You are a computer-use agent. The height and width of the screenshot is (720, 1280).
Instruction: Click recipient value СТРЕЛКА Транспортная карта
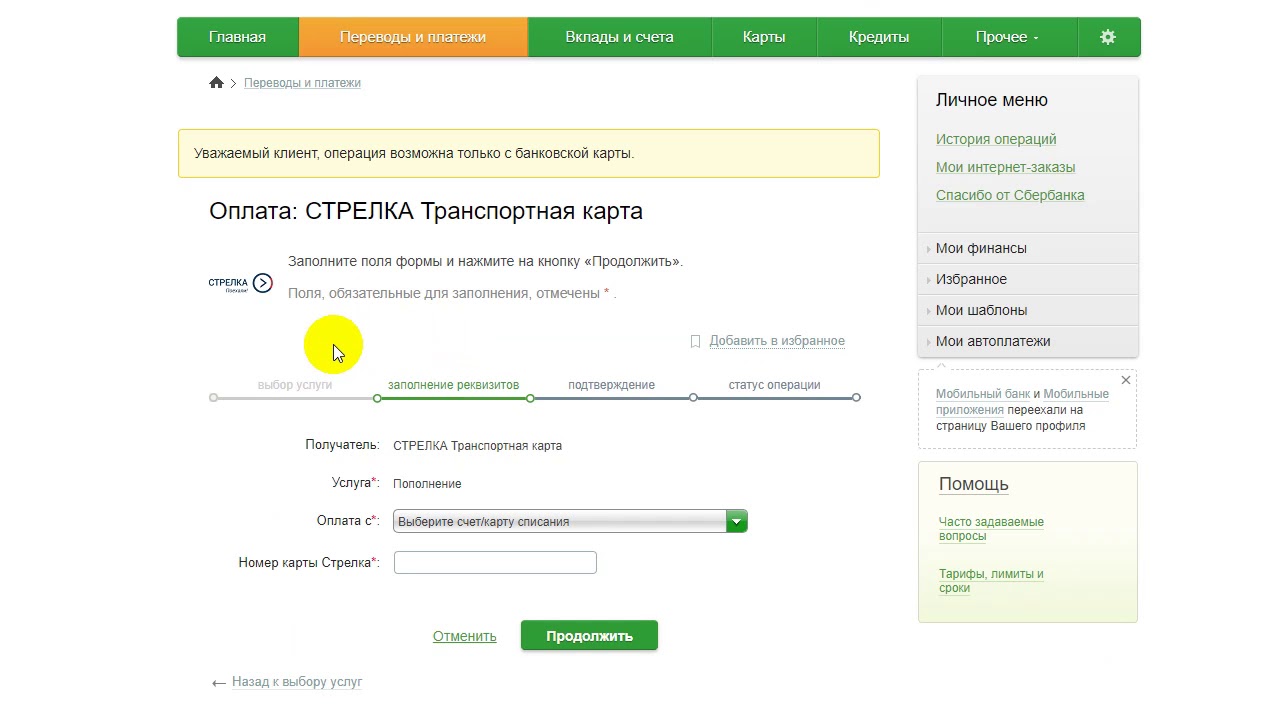[x=477, y=446]
